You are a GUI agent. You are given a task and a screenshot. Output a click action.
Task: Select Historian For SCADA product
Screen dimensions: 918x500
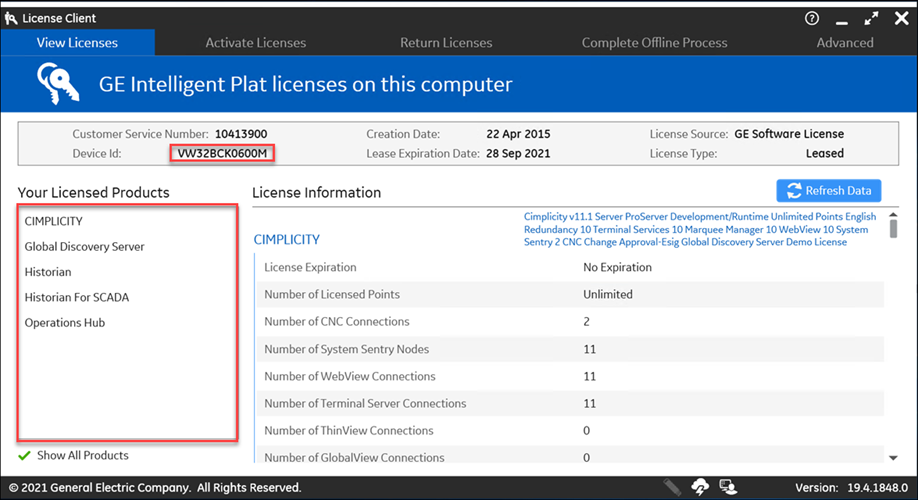[77, 297]
